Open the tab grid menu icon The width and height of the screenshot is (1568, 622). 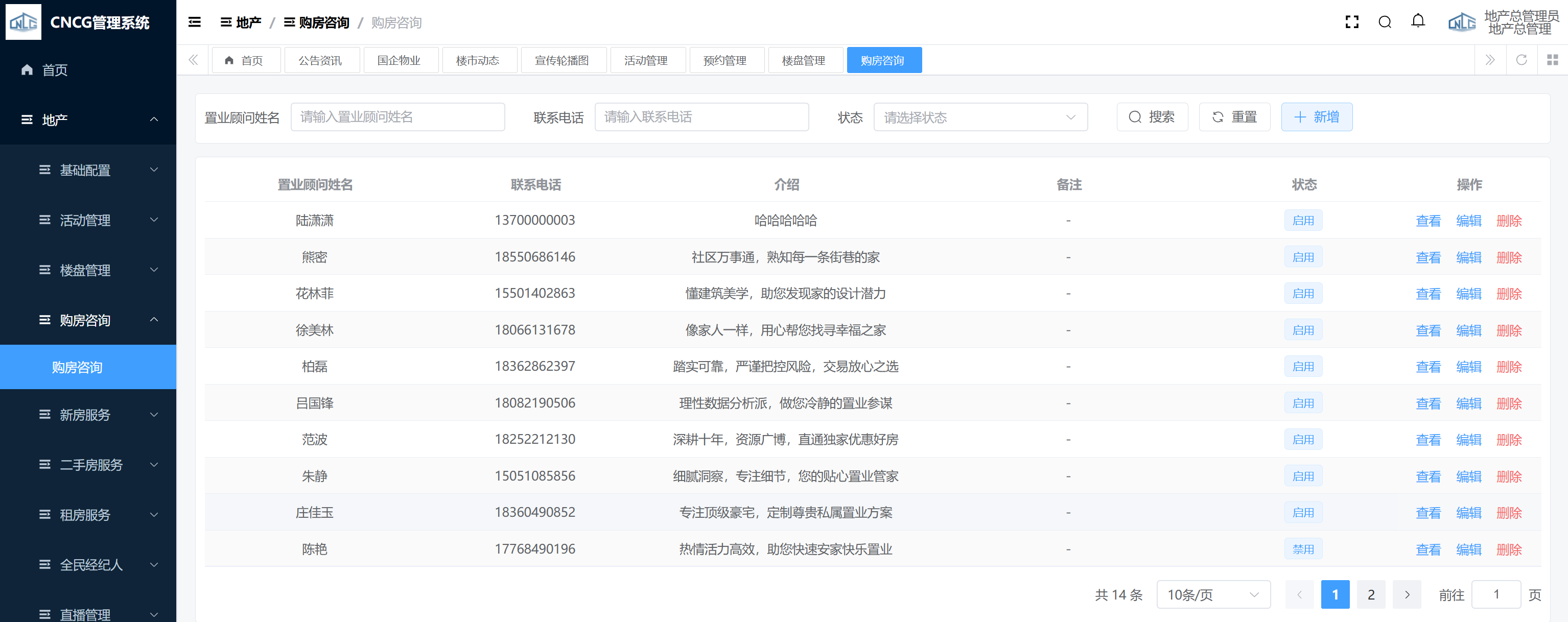coord(1552,60)
